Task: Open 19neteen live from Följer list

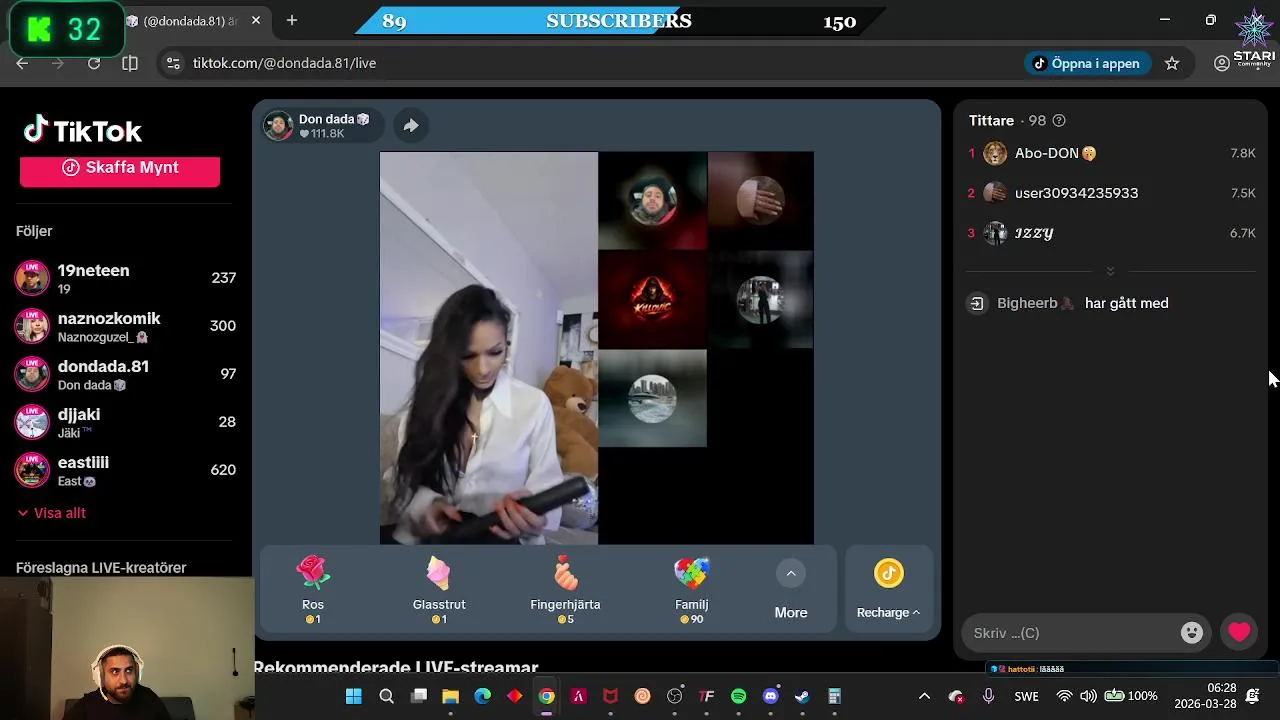Action: tap(125, 277)
